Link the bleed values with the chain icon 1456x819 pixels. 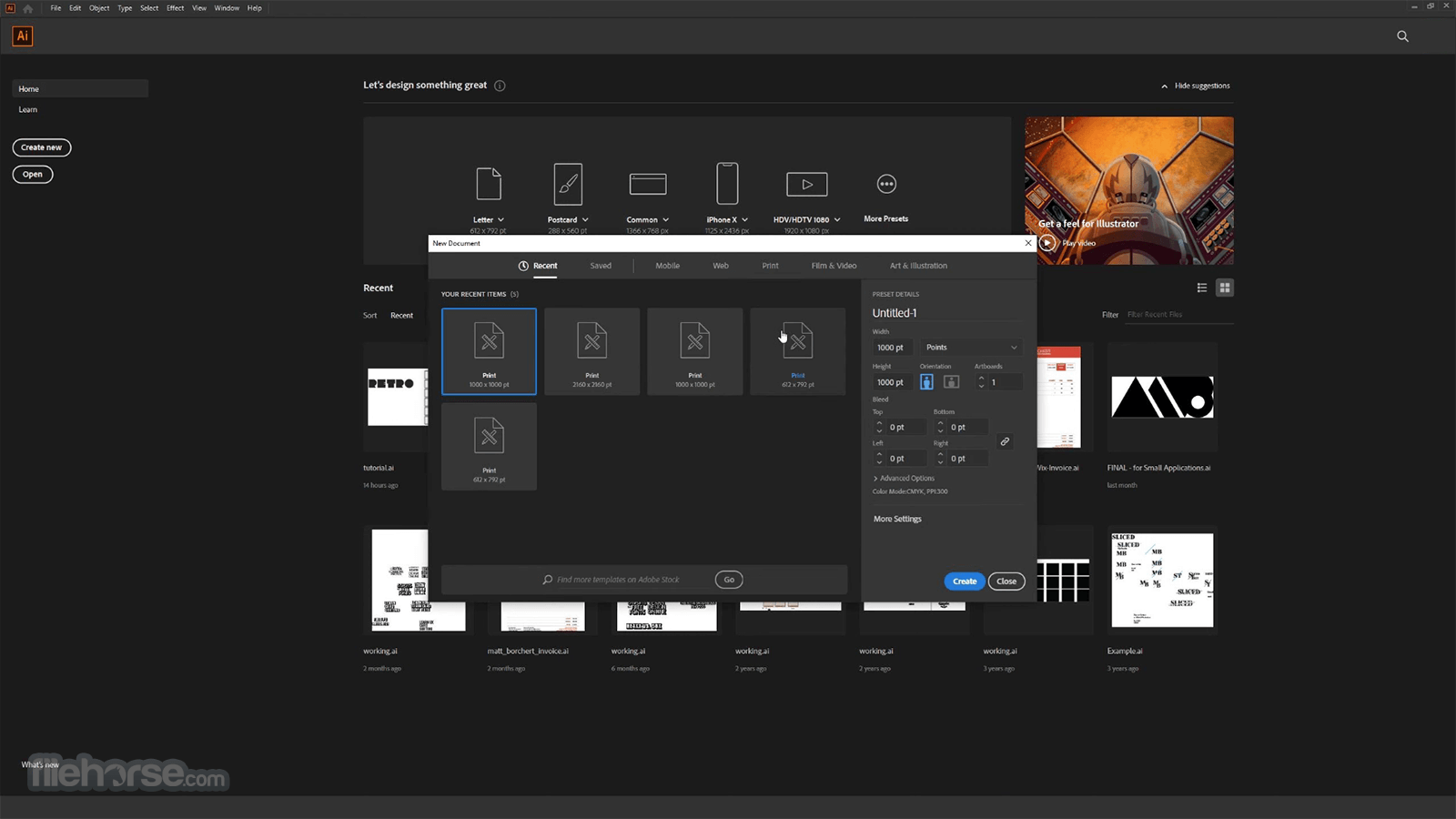pos(1005,441)
